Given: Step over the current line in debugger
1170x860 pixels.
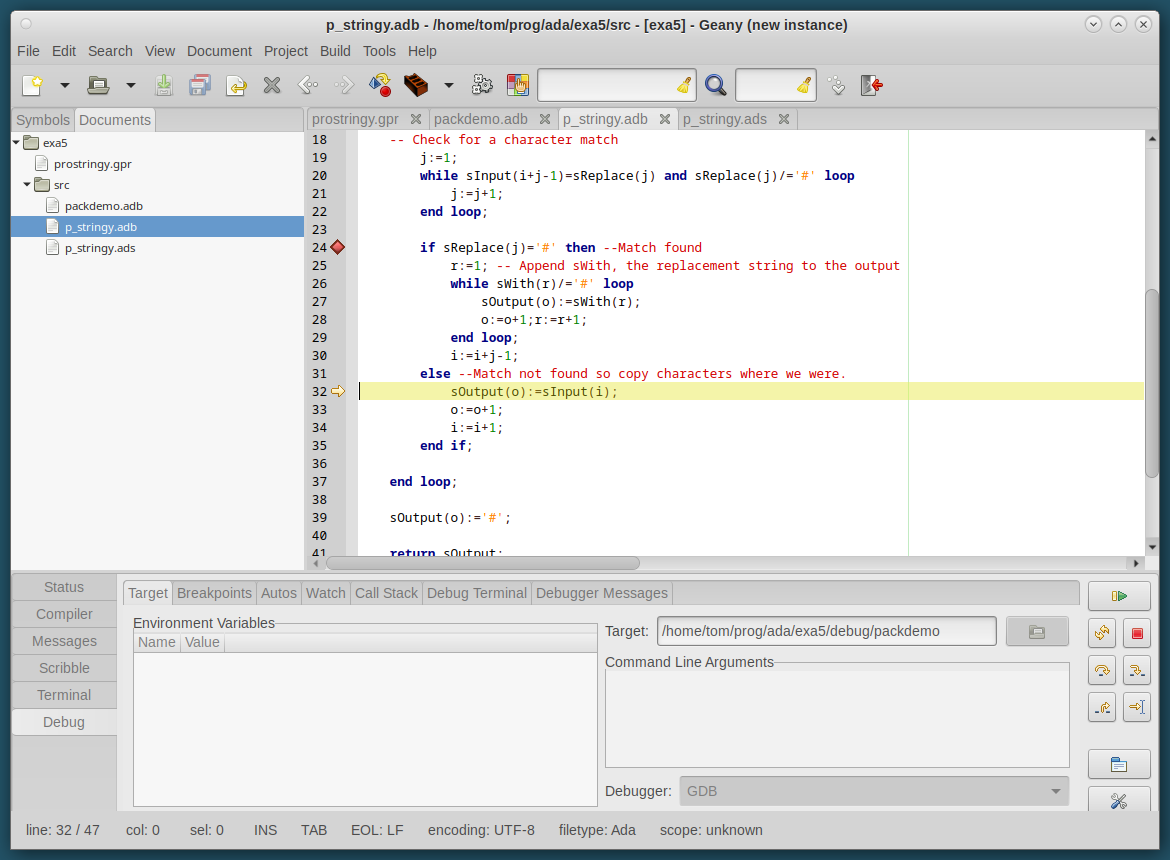Looking at the screenshot, I should 1101,670.
